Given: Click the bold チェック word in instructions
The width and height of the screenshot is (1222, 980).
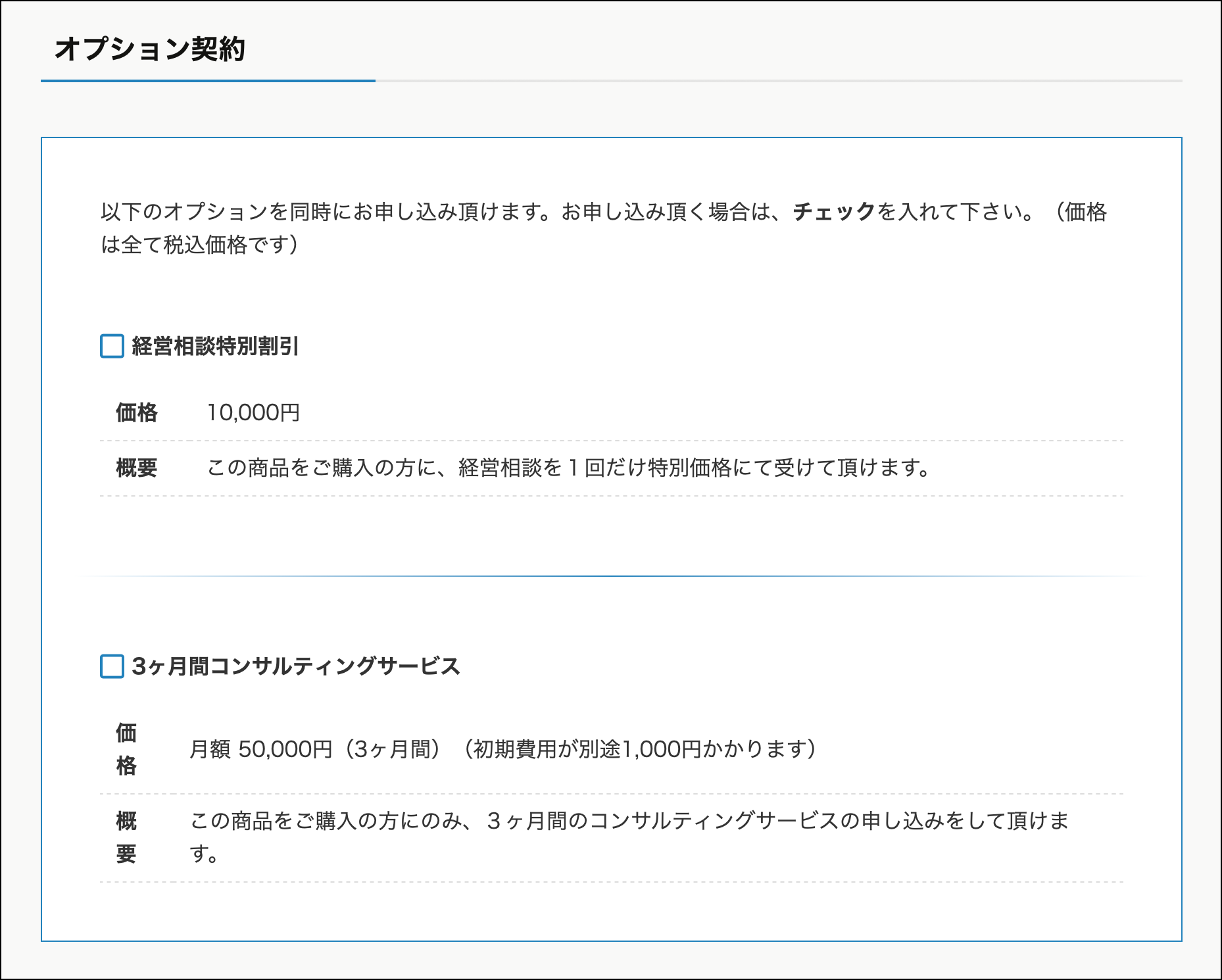Looking at the screenshot, I should [x=834, y=212].
